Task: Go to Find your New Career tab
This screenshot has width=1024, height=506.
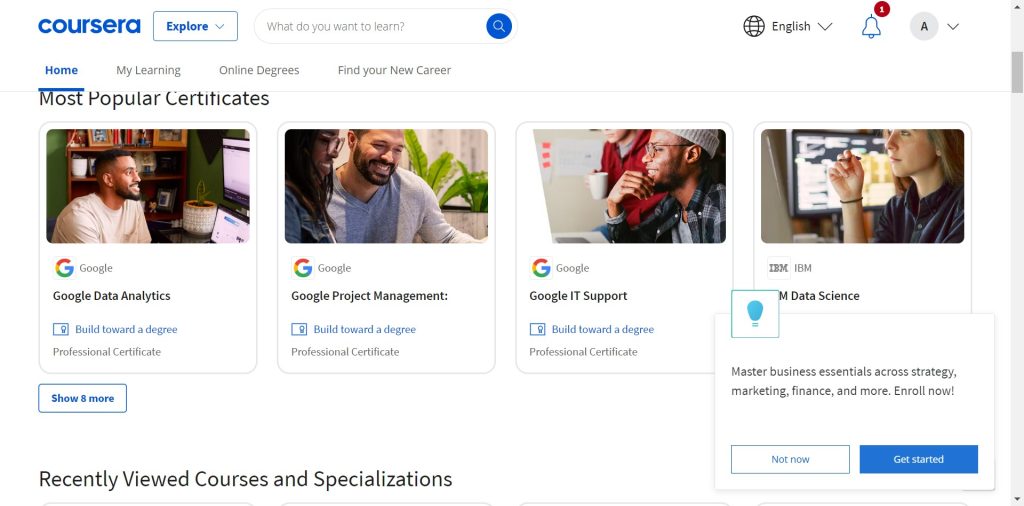Action: click(x=394, y=70)
